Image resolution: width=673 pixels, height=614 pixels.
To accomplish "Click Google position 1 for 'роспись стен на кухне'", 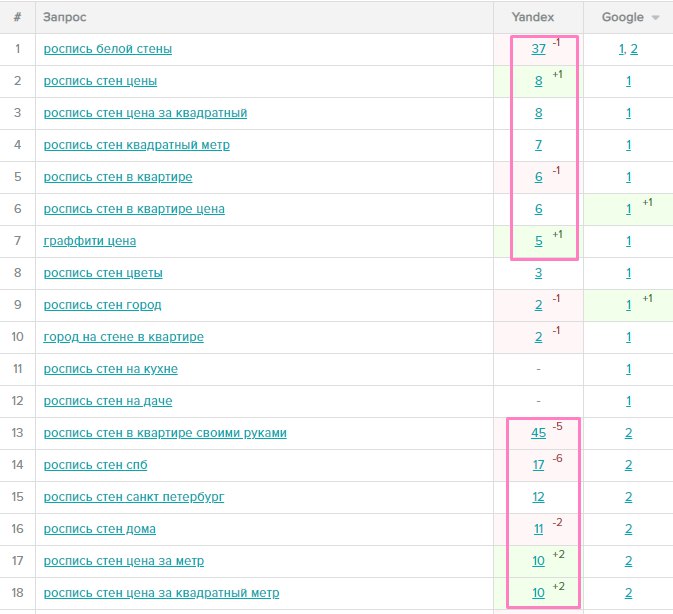I will pyautogui.click(x=628, y=369).
